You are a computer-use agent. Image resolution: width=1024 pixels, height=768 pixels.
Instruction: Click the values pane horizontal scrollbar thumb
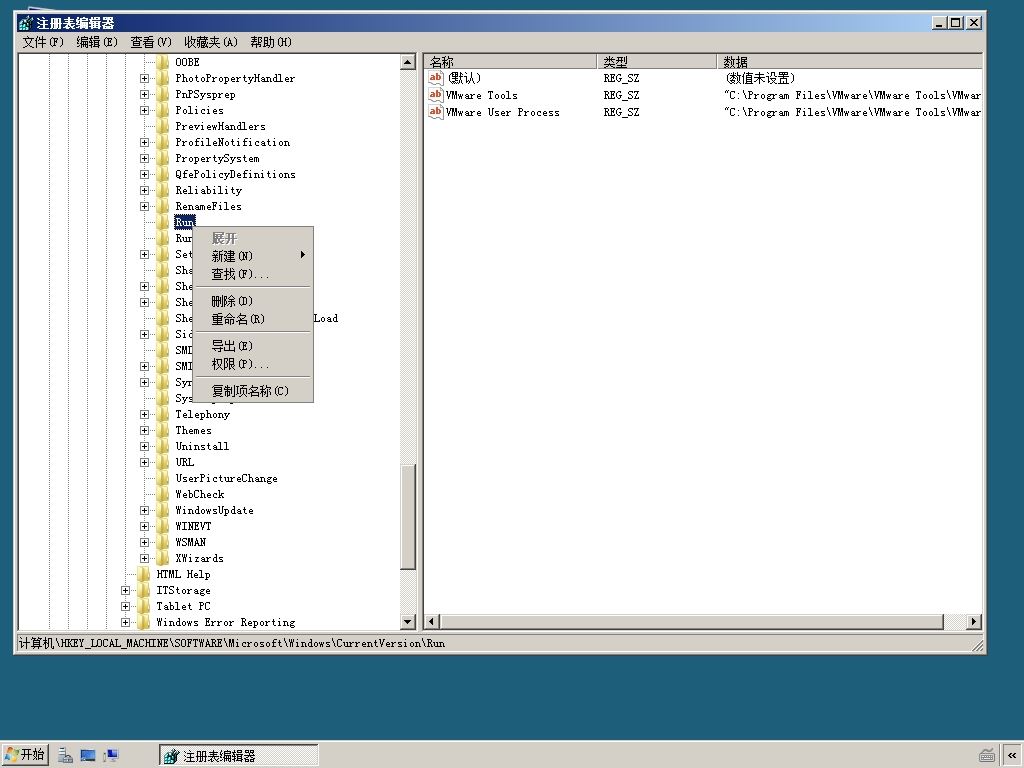(692, 622)
